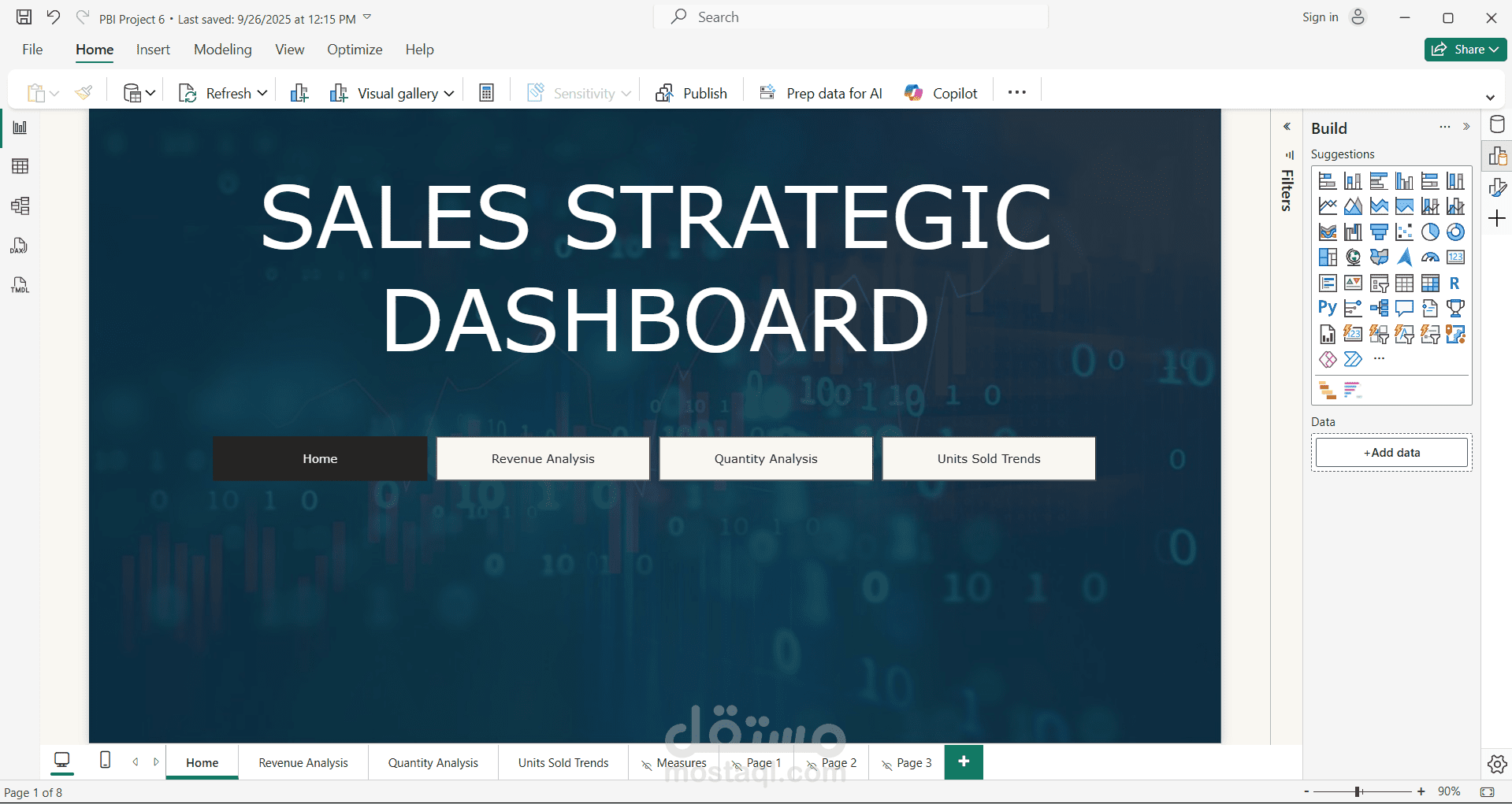
Task: Toggle the Data pane cylinder icon
Action: (x=1497, y=124)
